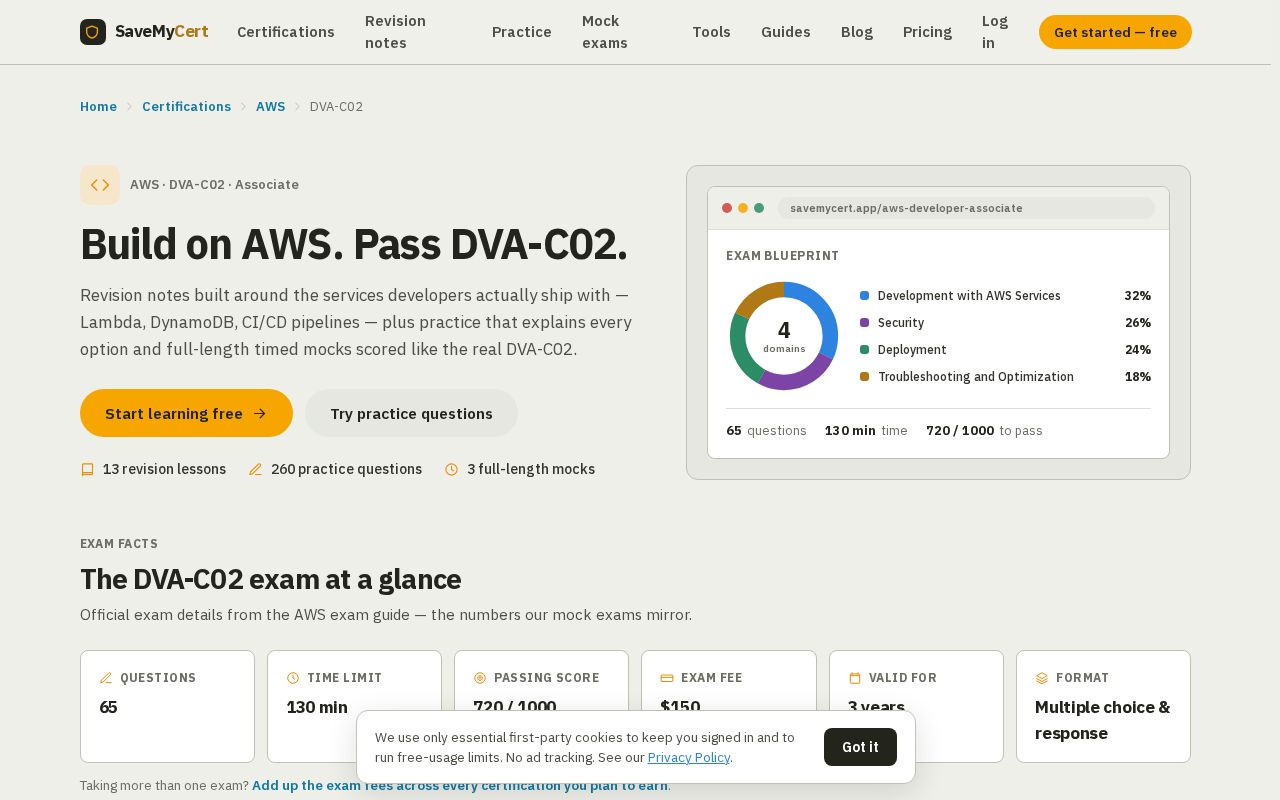Click the purple Security legend swatch

(x=864, y=323)
